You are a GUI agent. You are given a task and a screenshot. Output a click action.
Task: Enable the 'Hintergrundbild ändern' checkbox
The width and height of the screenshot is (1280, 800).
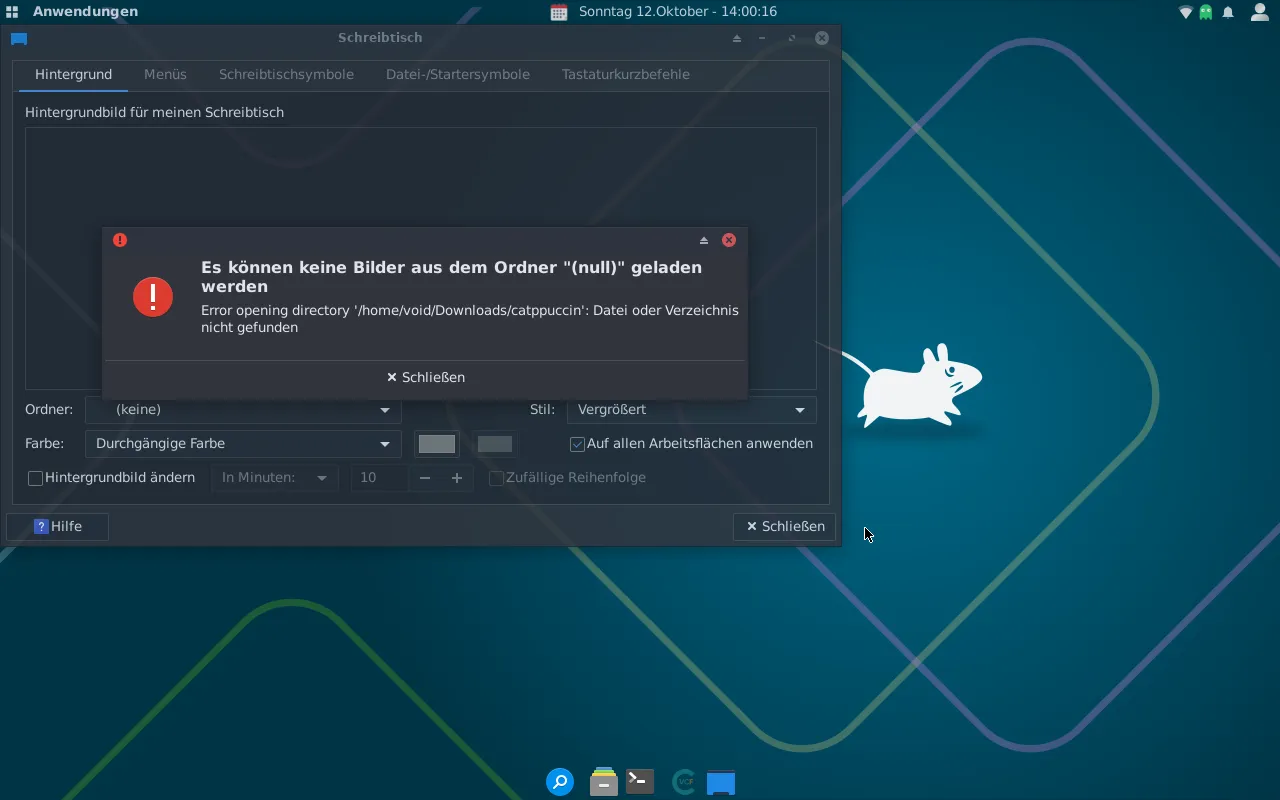[36, 478]
